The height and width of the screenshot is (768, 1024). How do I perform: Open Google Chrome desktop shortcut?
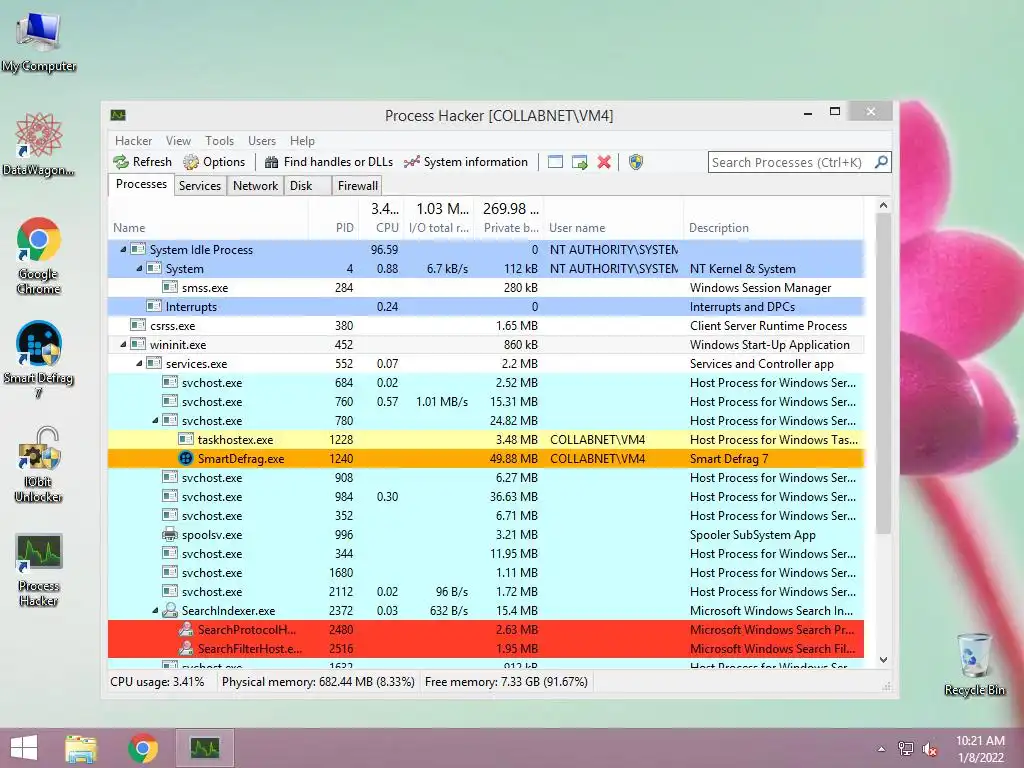[39, 256]
